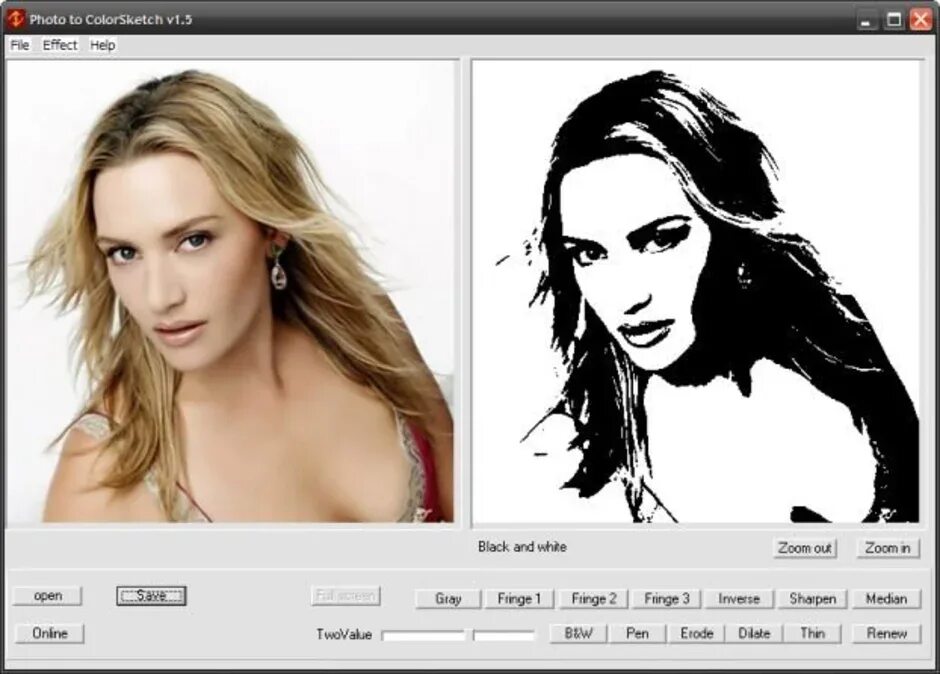Click the first TwoValue slider
Viewport: 940px width, 674px height.
[423, 635]
